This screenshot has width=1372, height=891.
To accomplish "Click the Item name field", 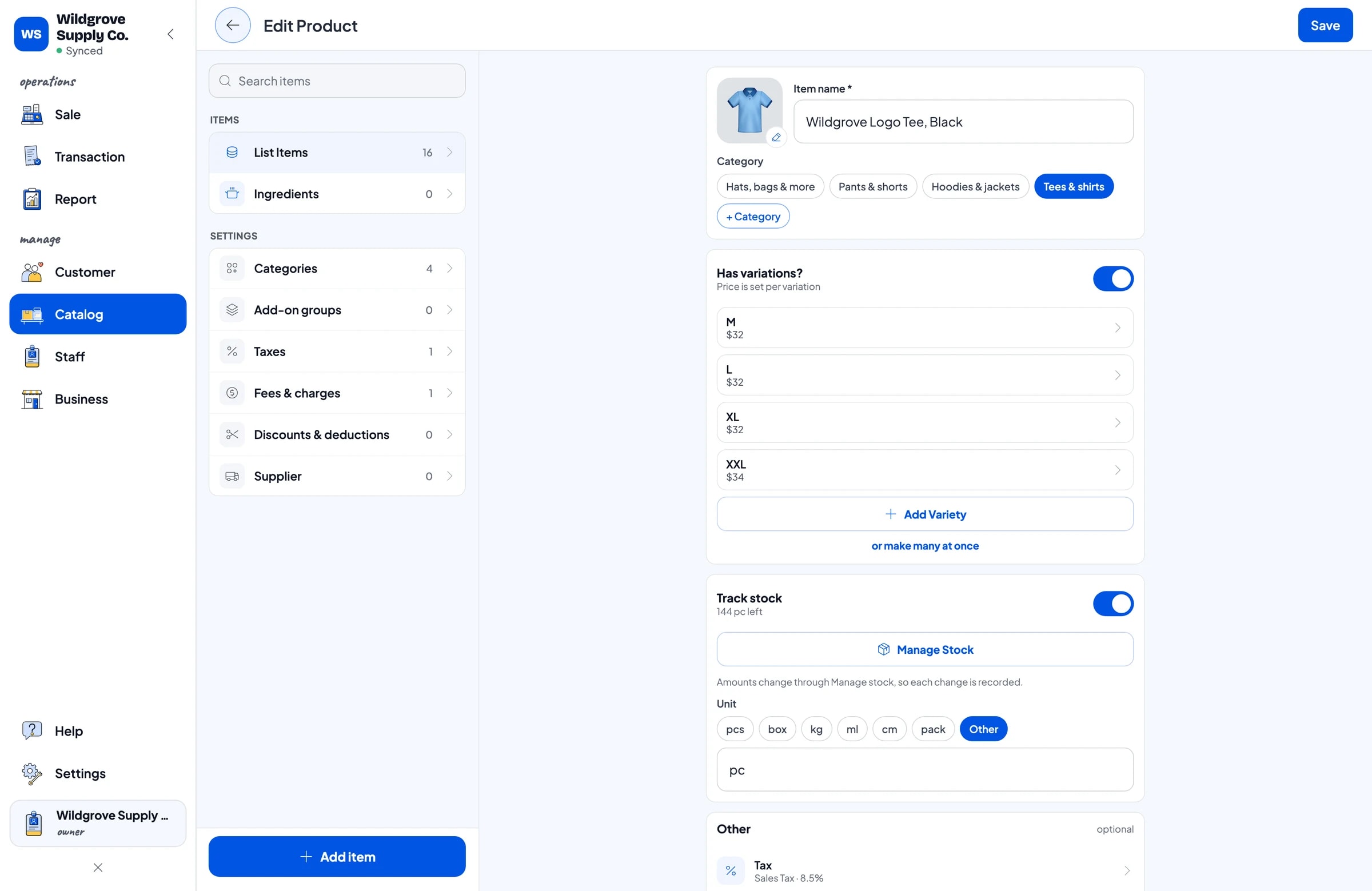I will coord(963,122).
